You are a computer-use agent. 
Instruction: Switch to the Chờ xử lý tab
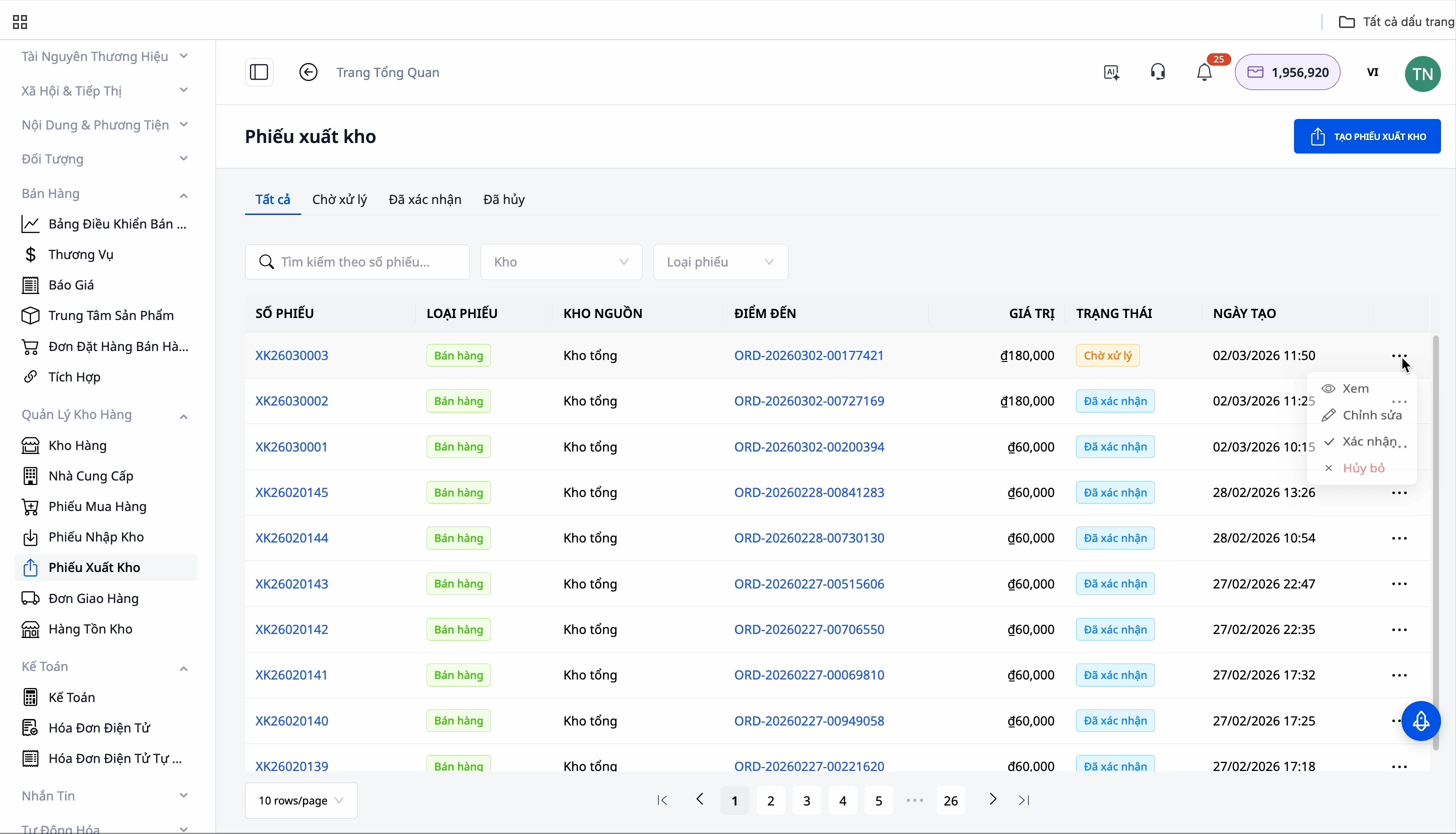339,199
